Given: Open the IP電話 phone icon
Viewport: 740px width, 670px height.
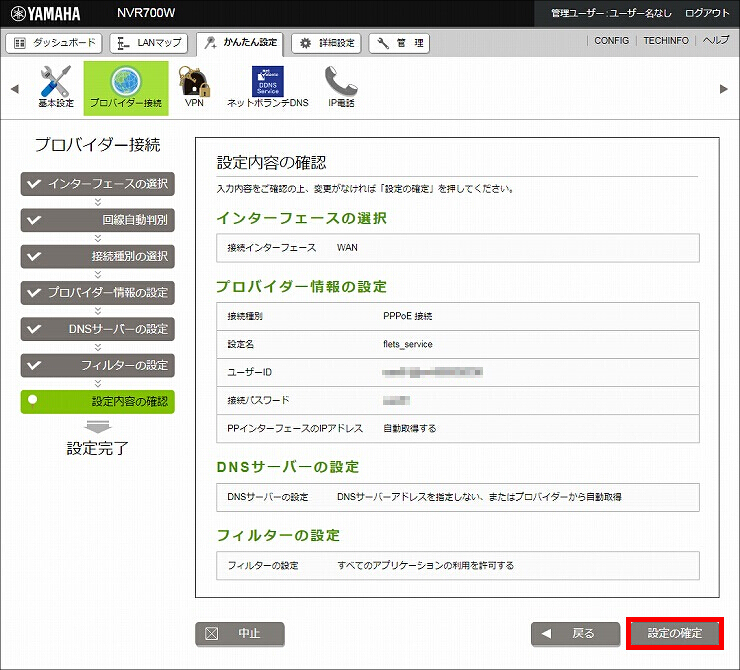Looking at the screenshot, I should click(x=341, y=87).
